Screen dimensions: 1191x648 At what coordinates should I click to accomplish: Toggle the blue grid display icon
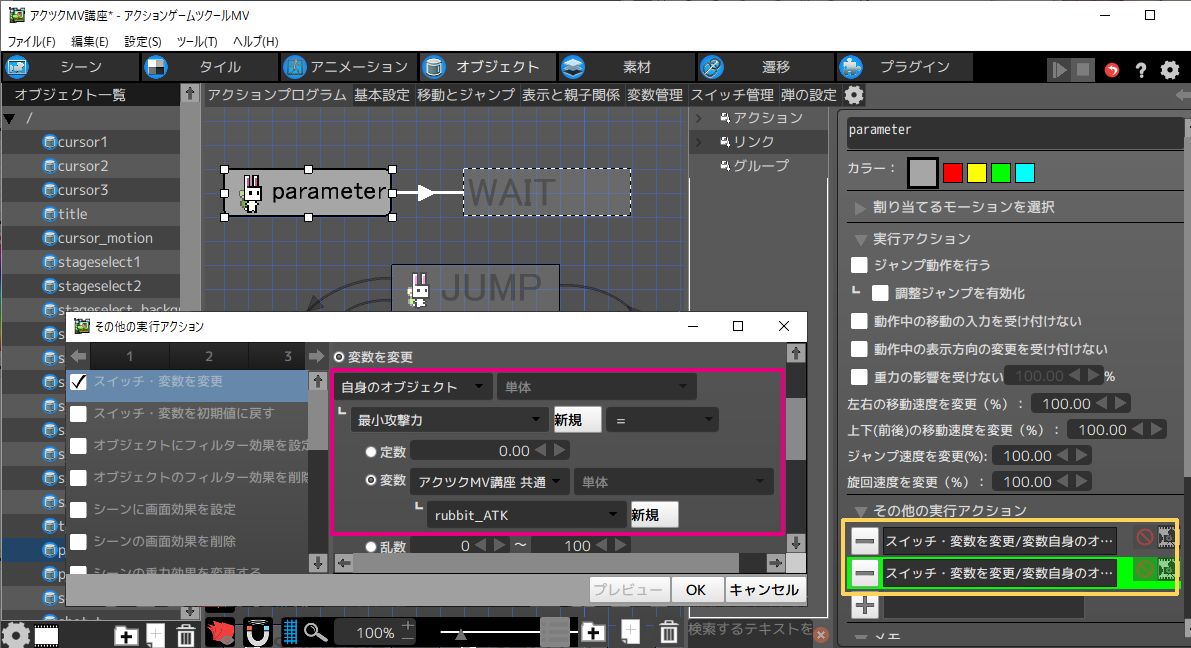tap(291, 632)
